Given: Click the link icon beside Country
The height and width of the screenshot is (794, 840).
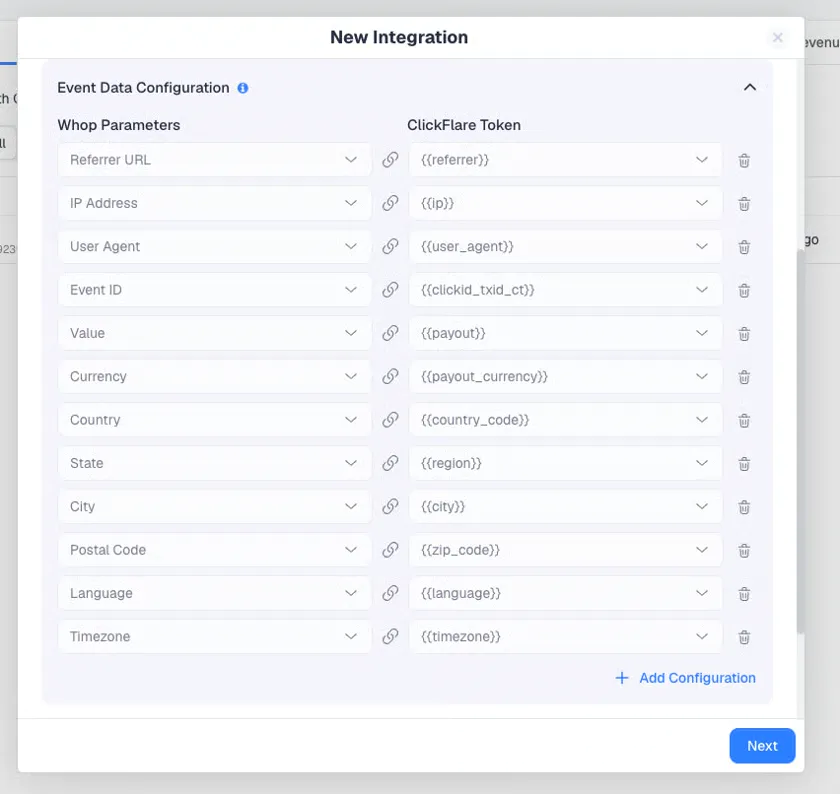Looking at the screenshot, I should 390,420.
